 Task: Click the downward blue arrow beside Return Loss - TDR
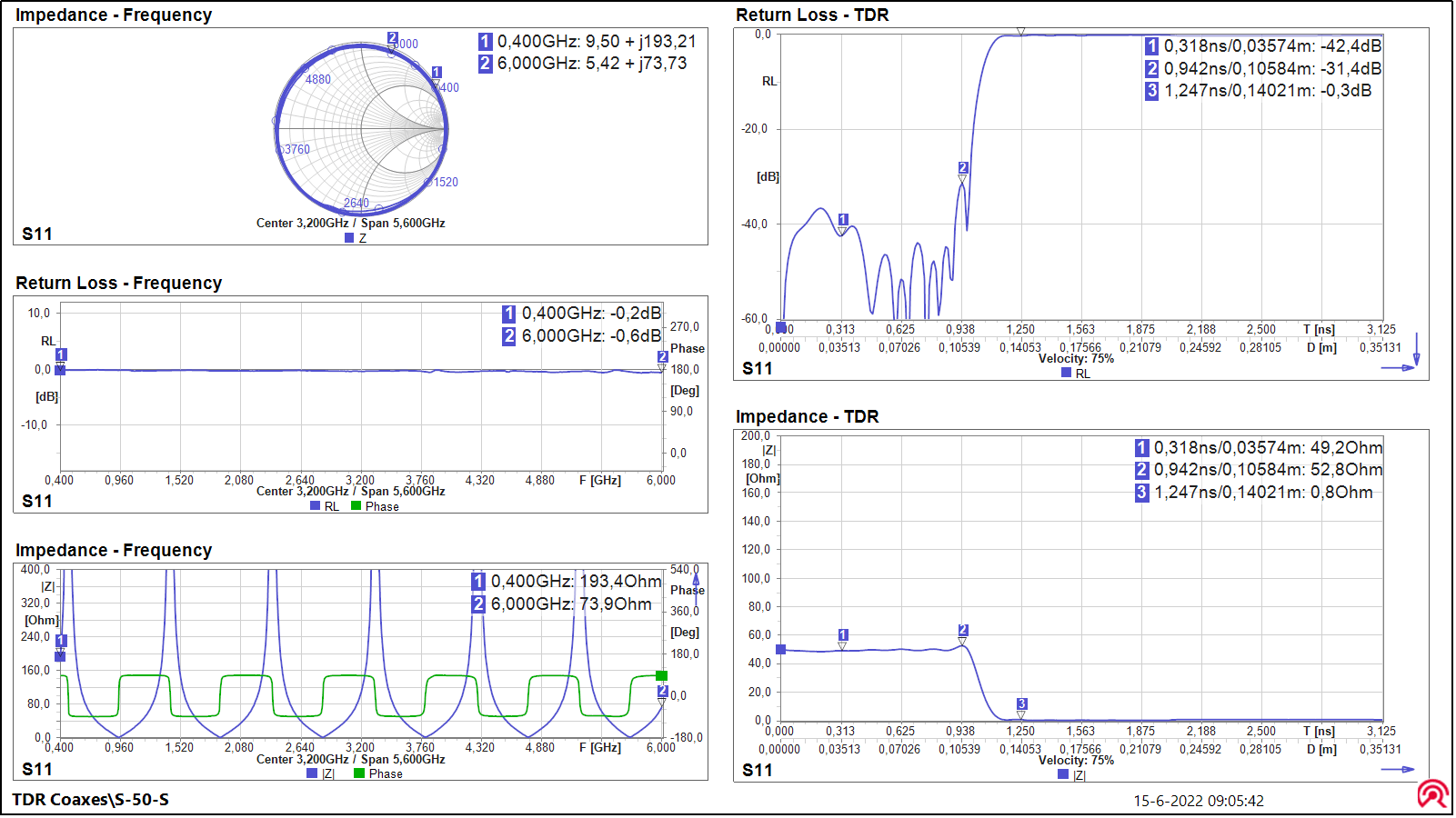1416,349
